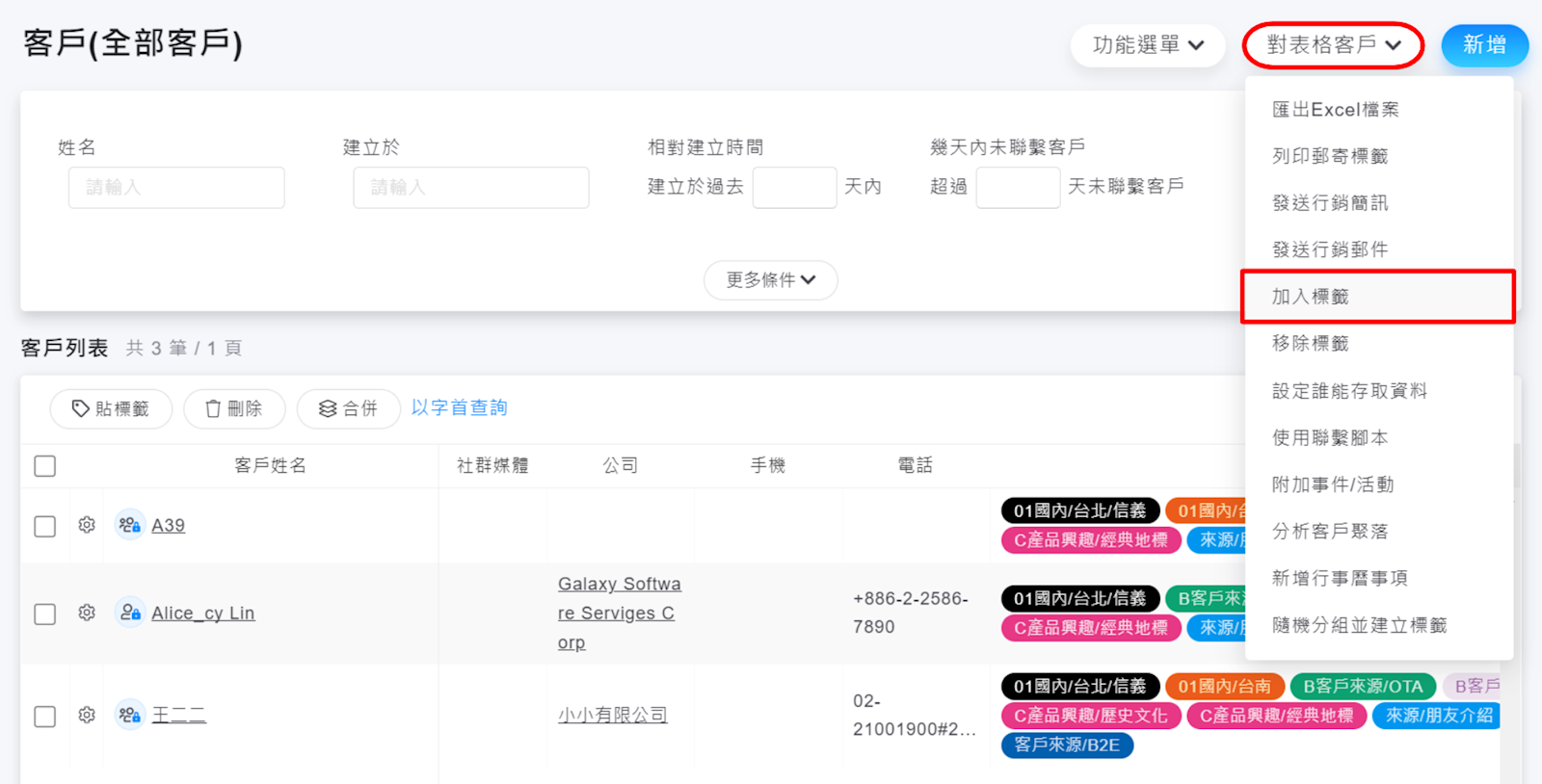This screenshot has height=784, width=1542.
Task: Click the group avatar icon next to A39
Action: click(x=129, y=525)
